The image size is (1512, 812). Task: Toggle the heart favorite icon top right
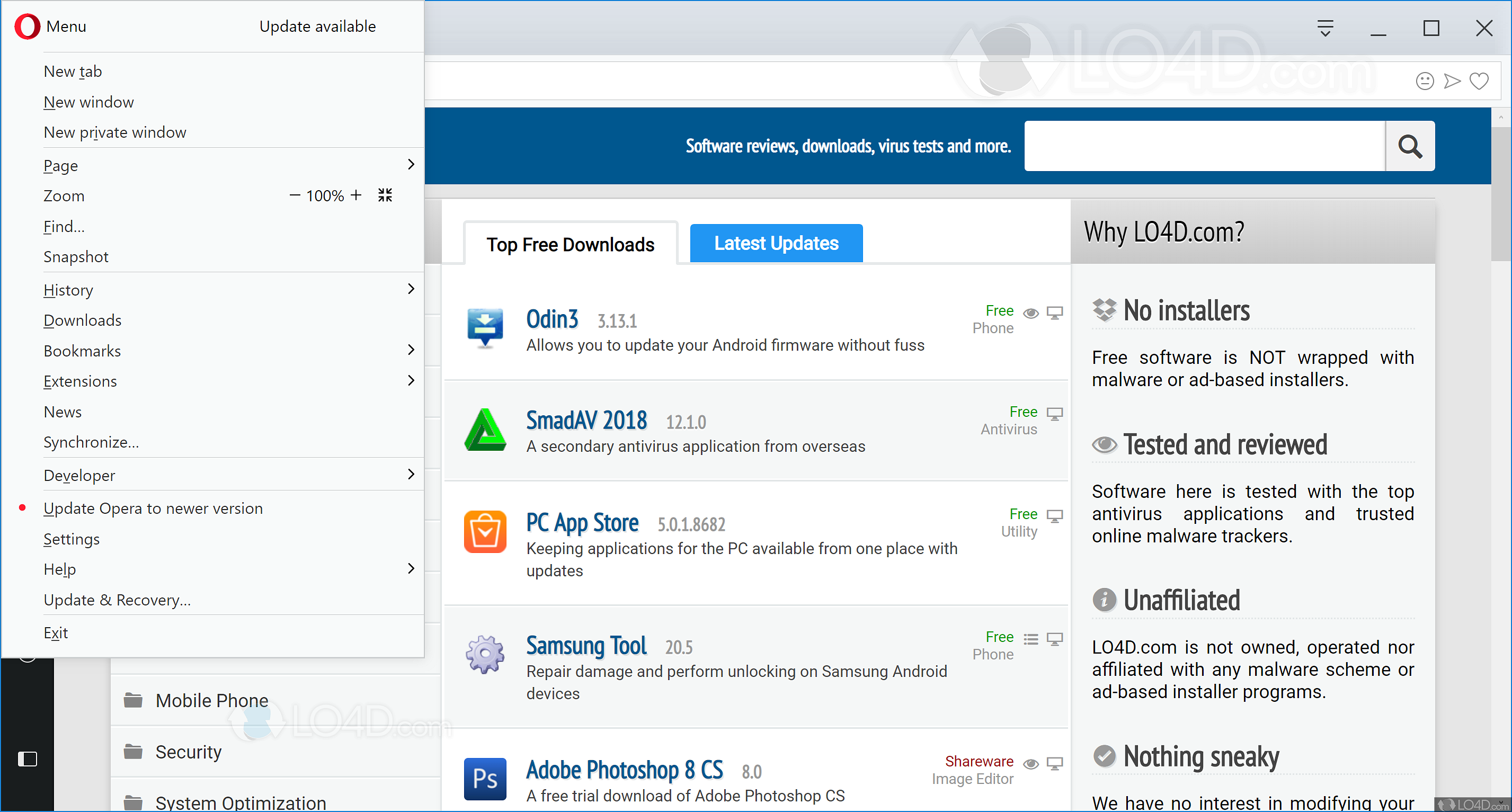click(1479, 81)
